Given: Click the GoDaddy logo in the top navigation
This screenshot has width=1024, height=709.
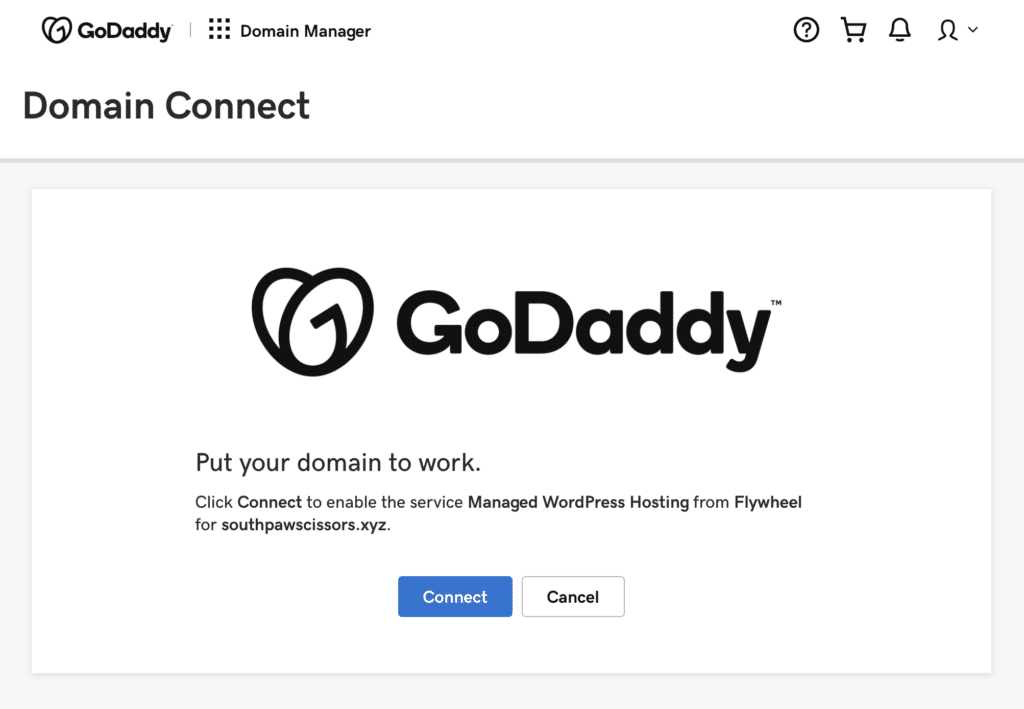Looking at the screenshot, I should tap(105, 29).
